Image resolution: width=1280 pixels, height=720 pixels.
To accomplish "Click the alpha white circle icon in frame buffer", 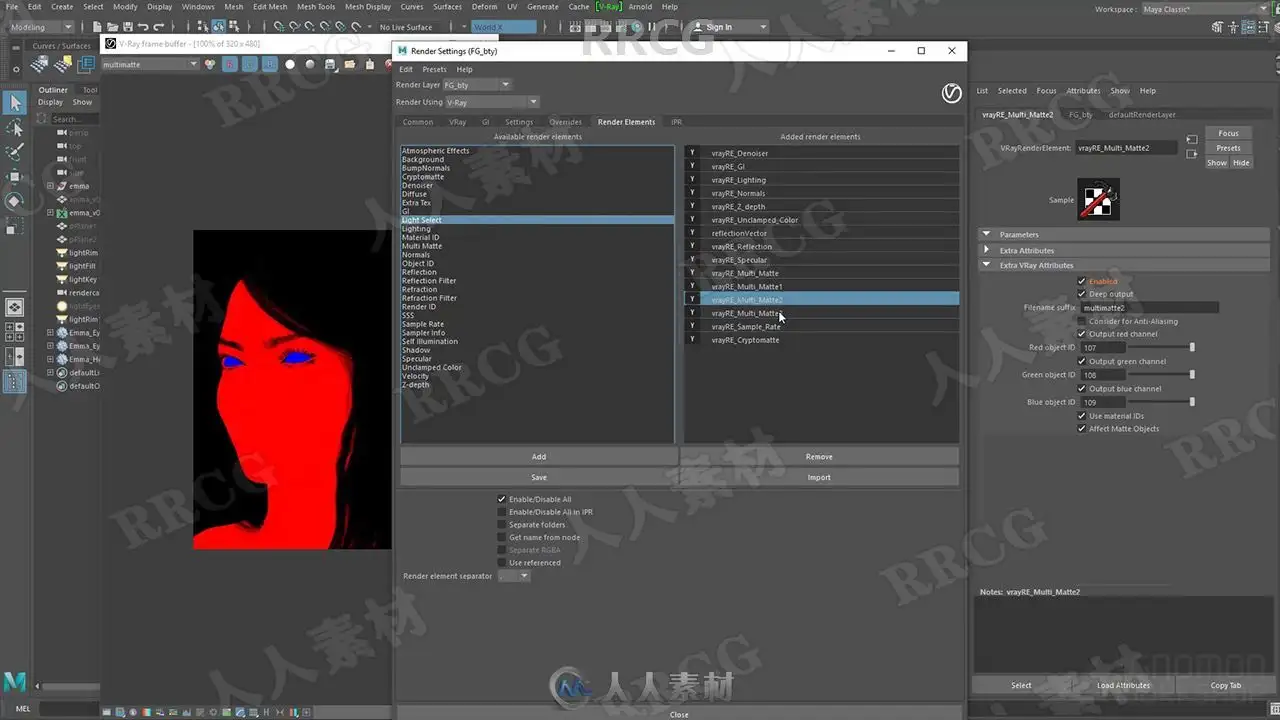I will pos(290,64).
